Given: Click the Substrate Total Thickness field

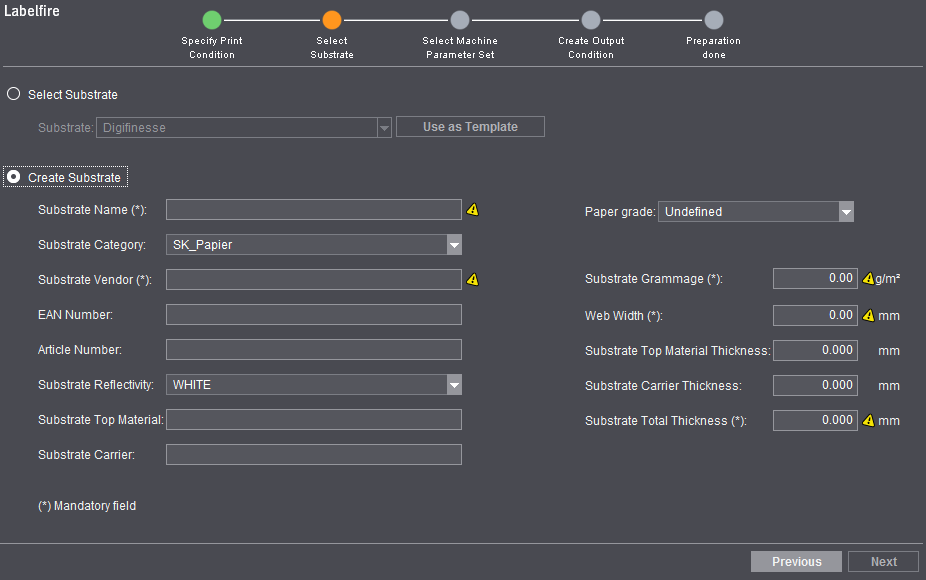Looking at the screenshot, I should coord(815,421).
